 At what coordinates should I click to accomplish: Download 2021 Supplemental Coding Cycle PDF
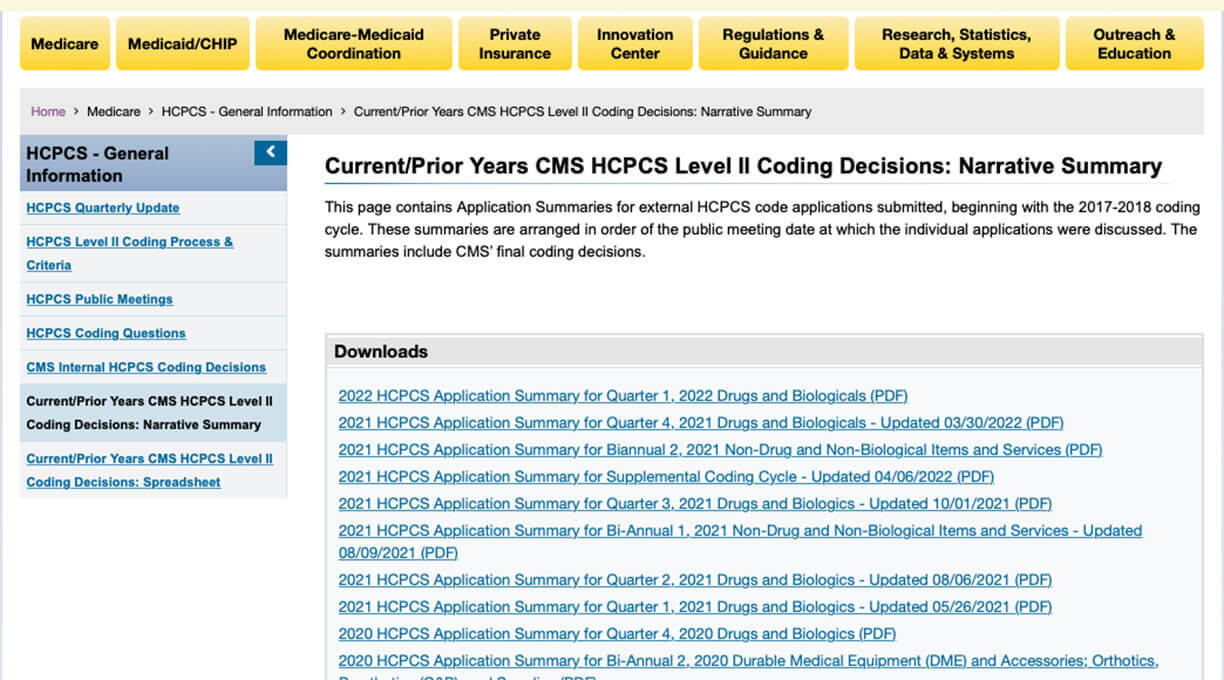(666, 477)
